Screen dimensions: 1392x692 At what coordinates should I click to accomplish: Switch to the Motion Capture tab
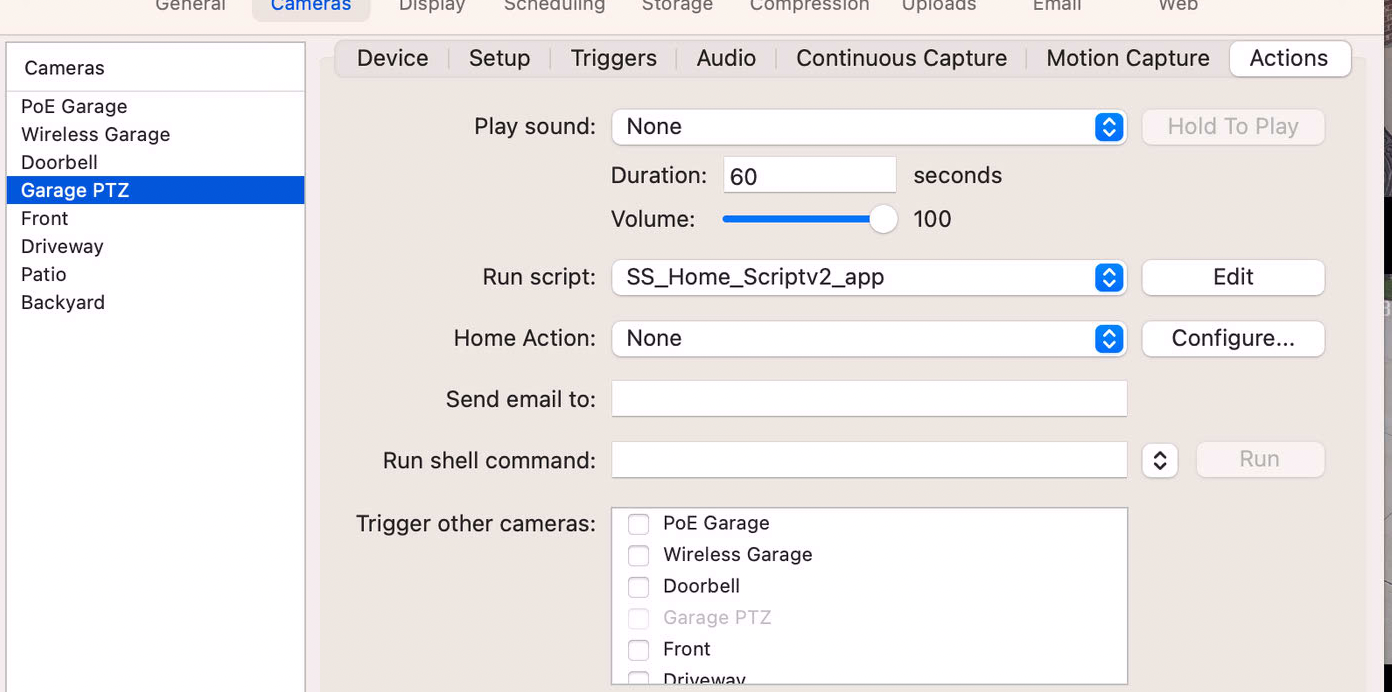pyautogui.click(x=1127, y=58)
